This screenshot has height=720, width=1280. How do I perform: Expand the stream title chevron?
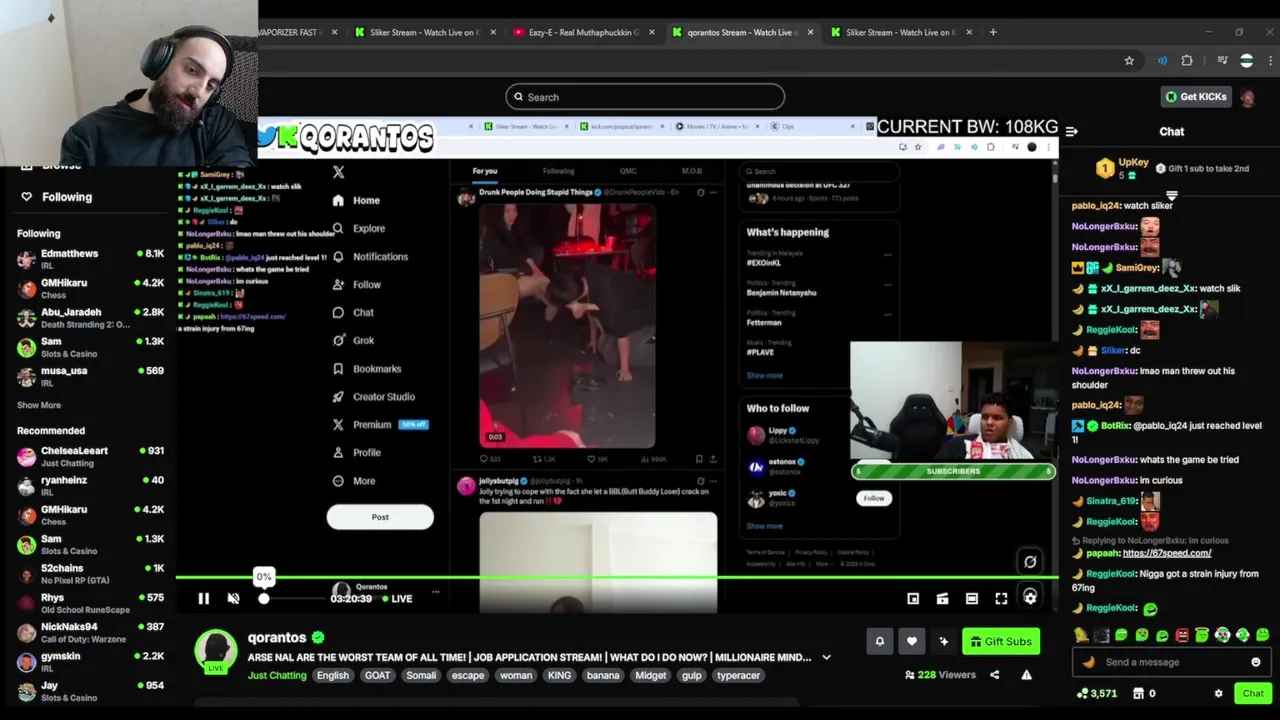point(826,657)
